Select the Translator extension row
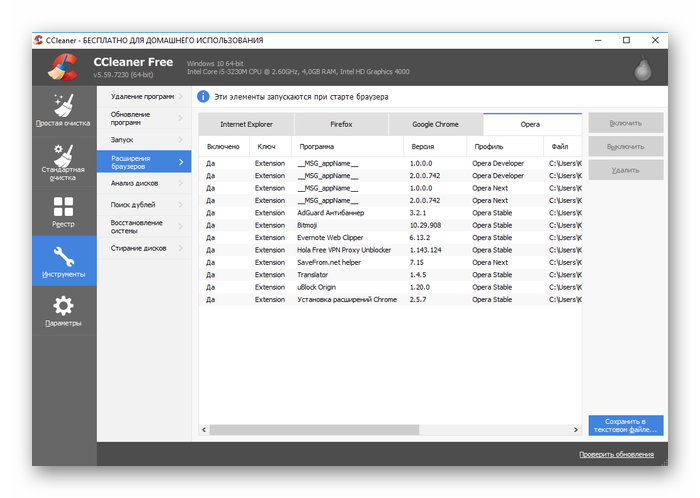Viewport: 700px width, 498px height. pyautogui.click(x=390, y=275)
